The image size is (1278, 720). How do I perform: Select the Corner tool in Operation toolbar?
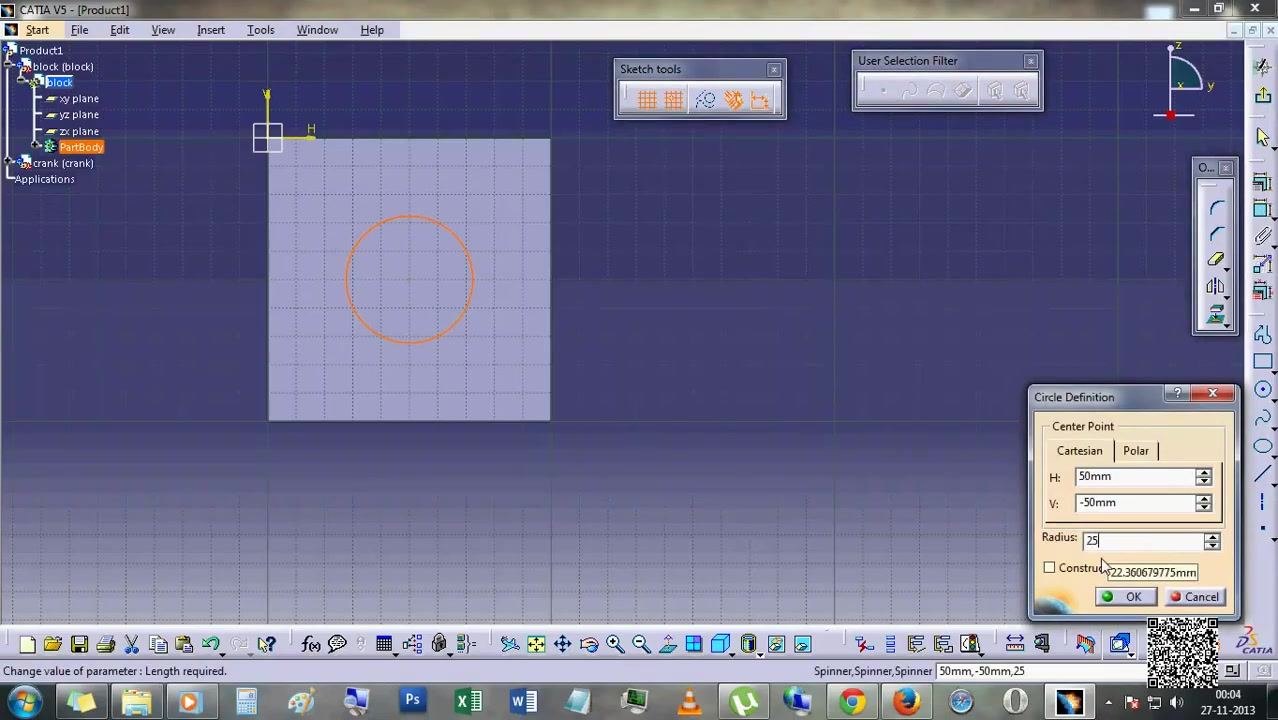(x=1216, y=207)
